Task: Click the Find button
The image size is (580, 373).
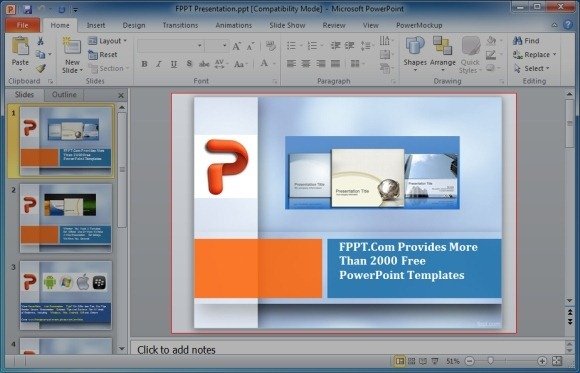Action: [526, 41]
